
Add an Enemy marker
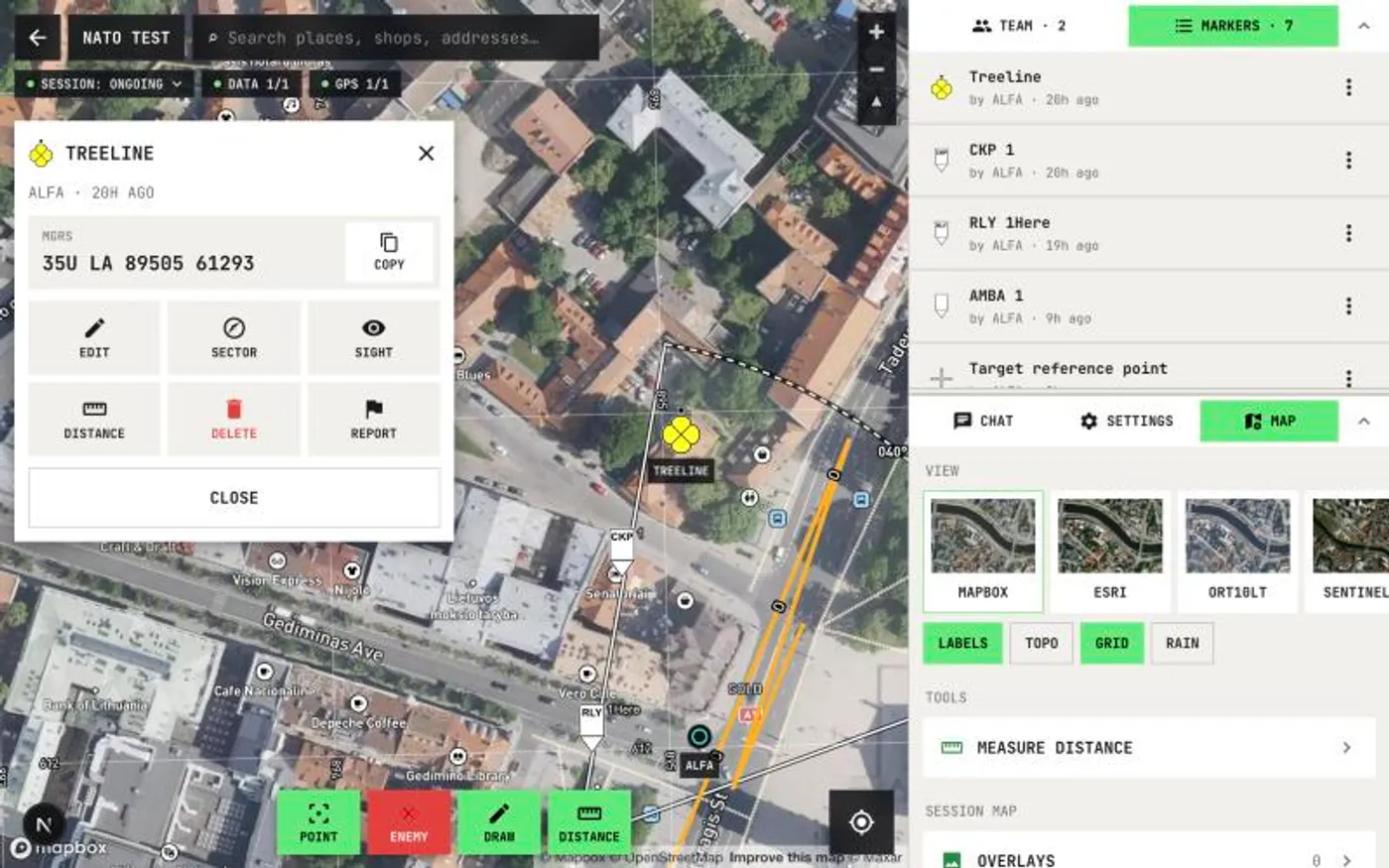409,822
